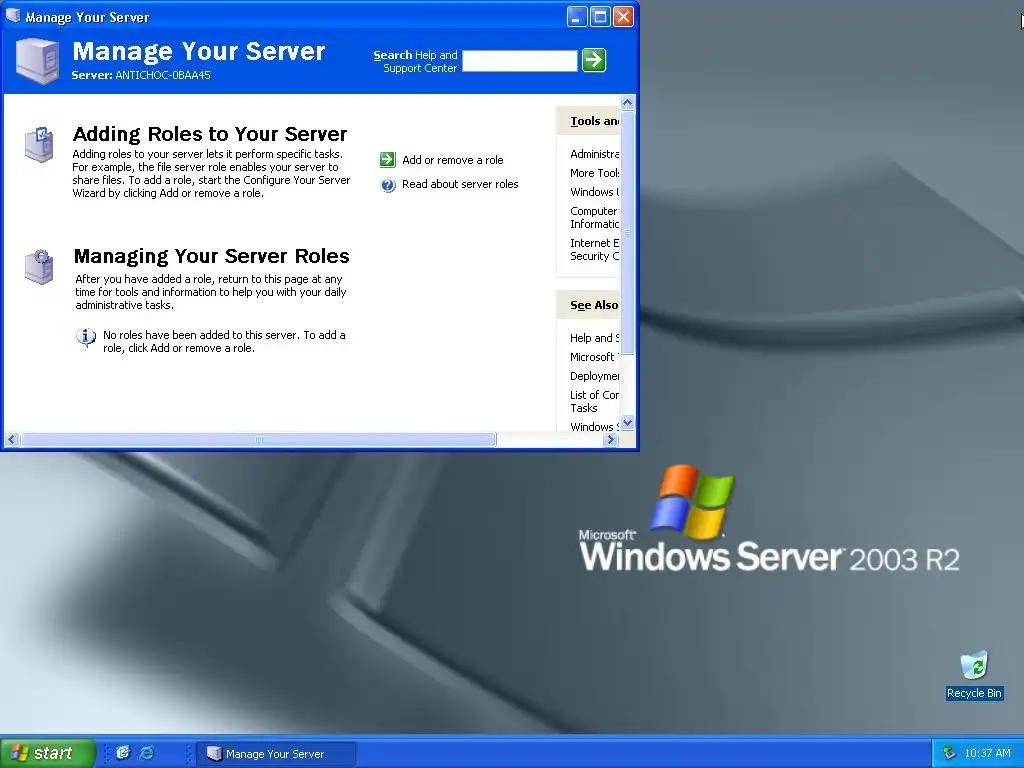
Task: Click the horizontal scrollbar thumb
Action: 258,440
